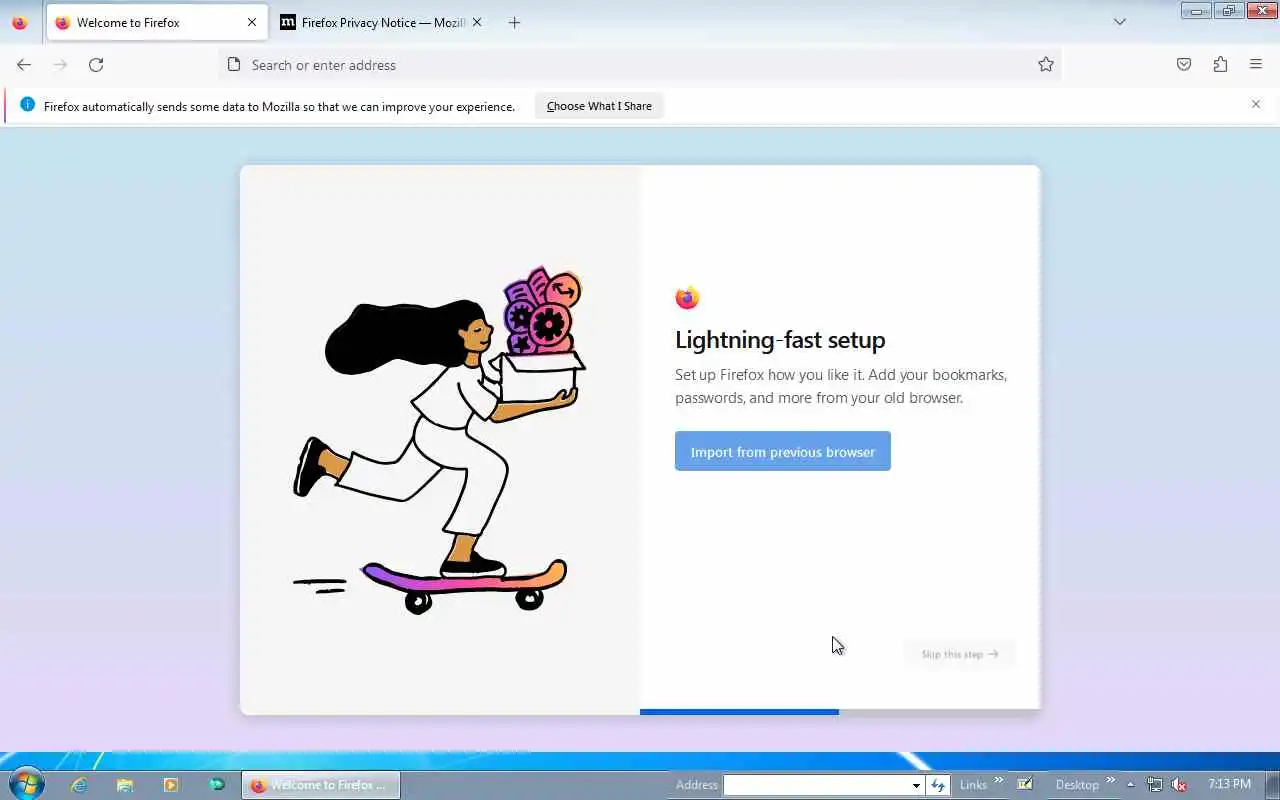The width and height of the screenshot is (1280, 800).
Task: Click Skip this step link
Action: click(x=960, y=654)
